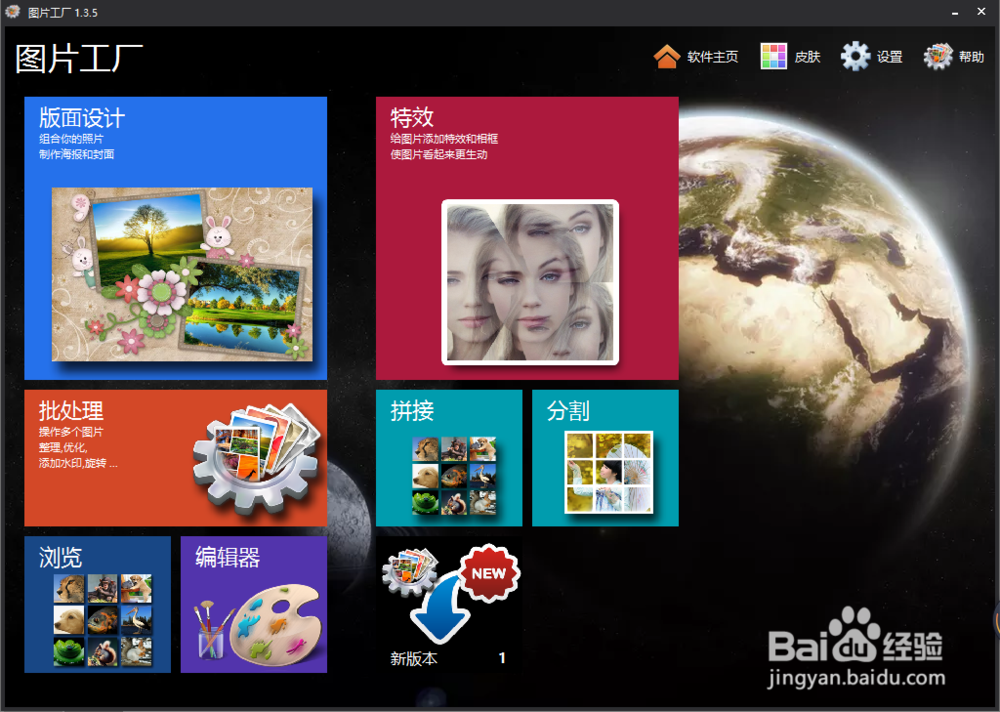Click the 皮肤 text label
Viewport: 1000px width, 712px height.
tap(807, 57)
